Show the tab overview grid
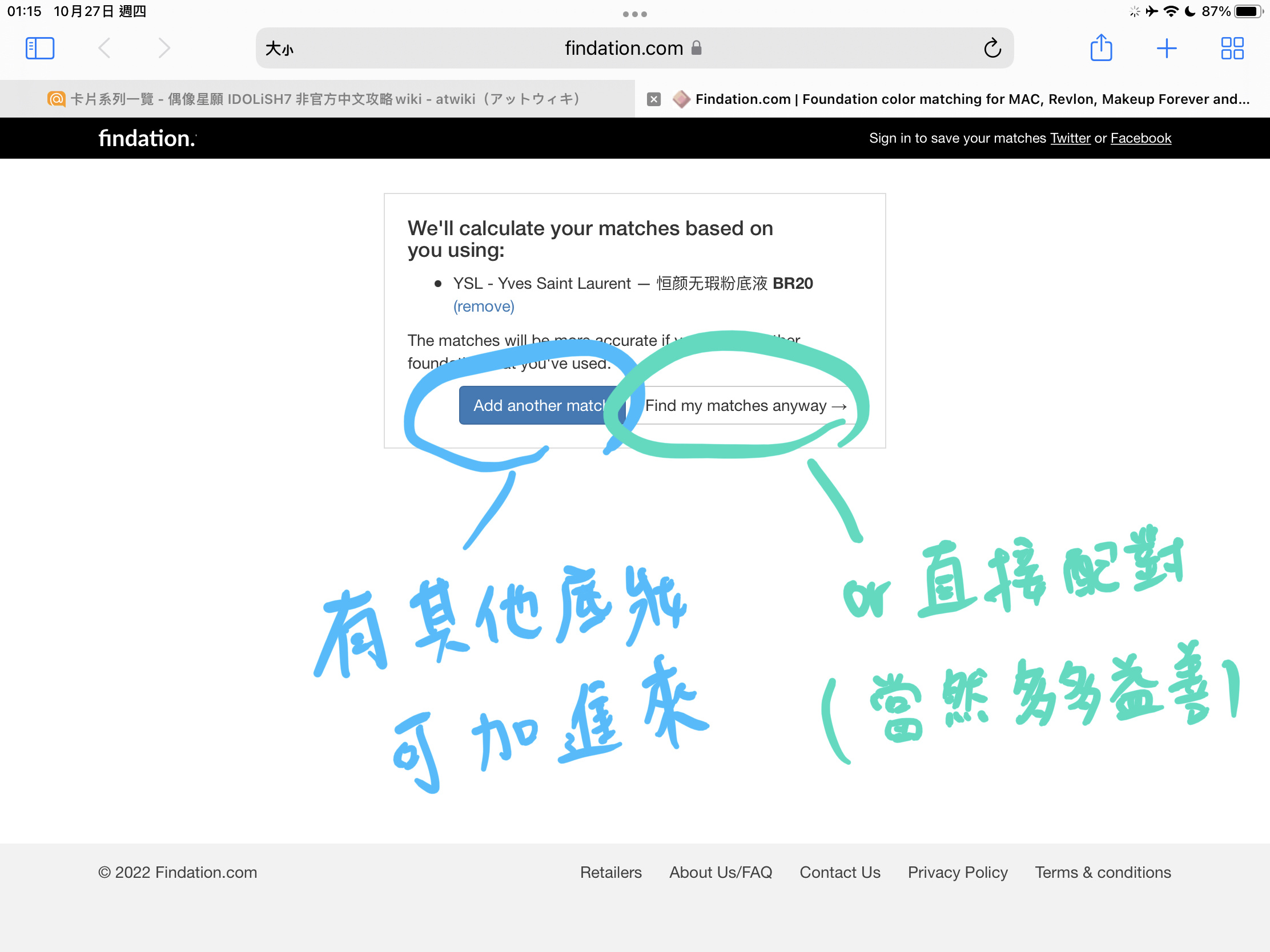This screenshot has height=952, width=1270. point(1232,48)
